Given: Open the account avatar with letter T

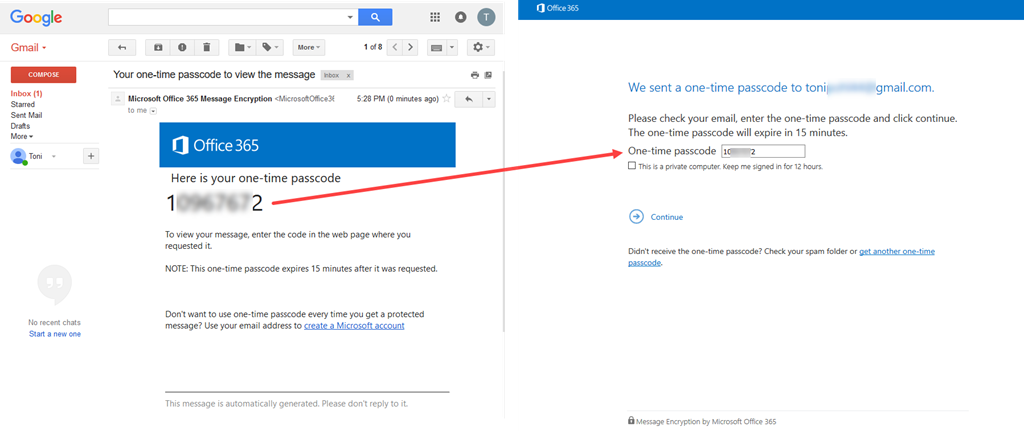Looking at the screenshot, I should pos(486,17).
